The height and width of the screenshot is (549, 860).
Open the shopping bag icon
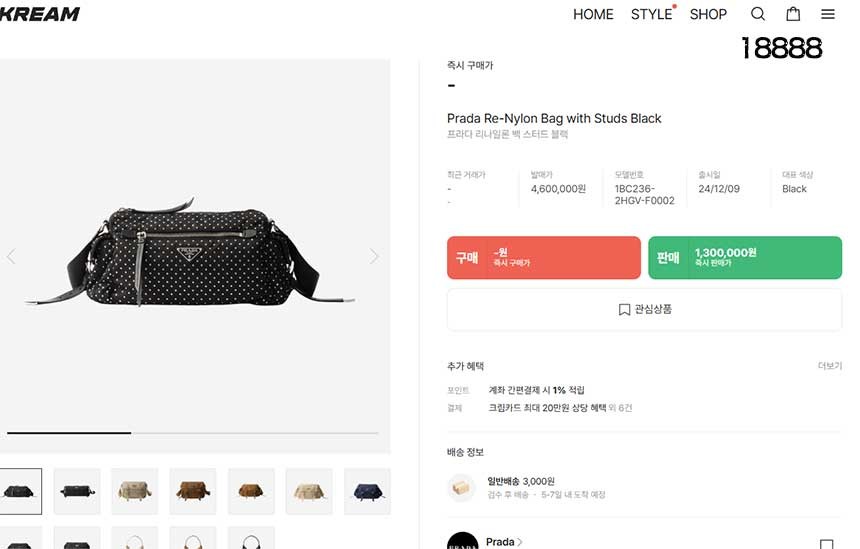[x=793, y=14]
